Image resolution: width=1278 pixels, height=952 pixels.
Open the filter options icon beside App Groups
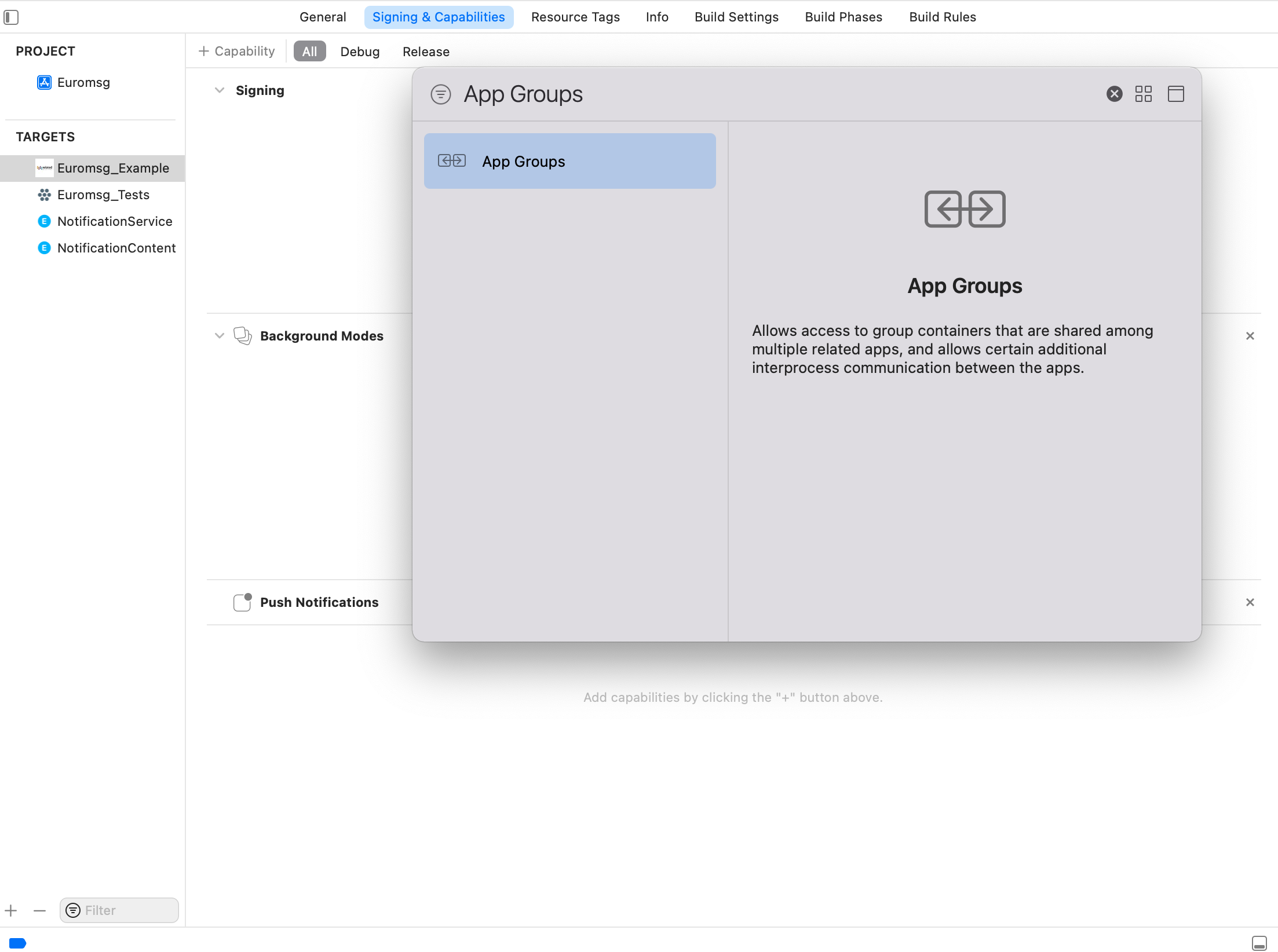pyautogui.click(x=440, y=94)
